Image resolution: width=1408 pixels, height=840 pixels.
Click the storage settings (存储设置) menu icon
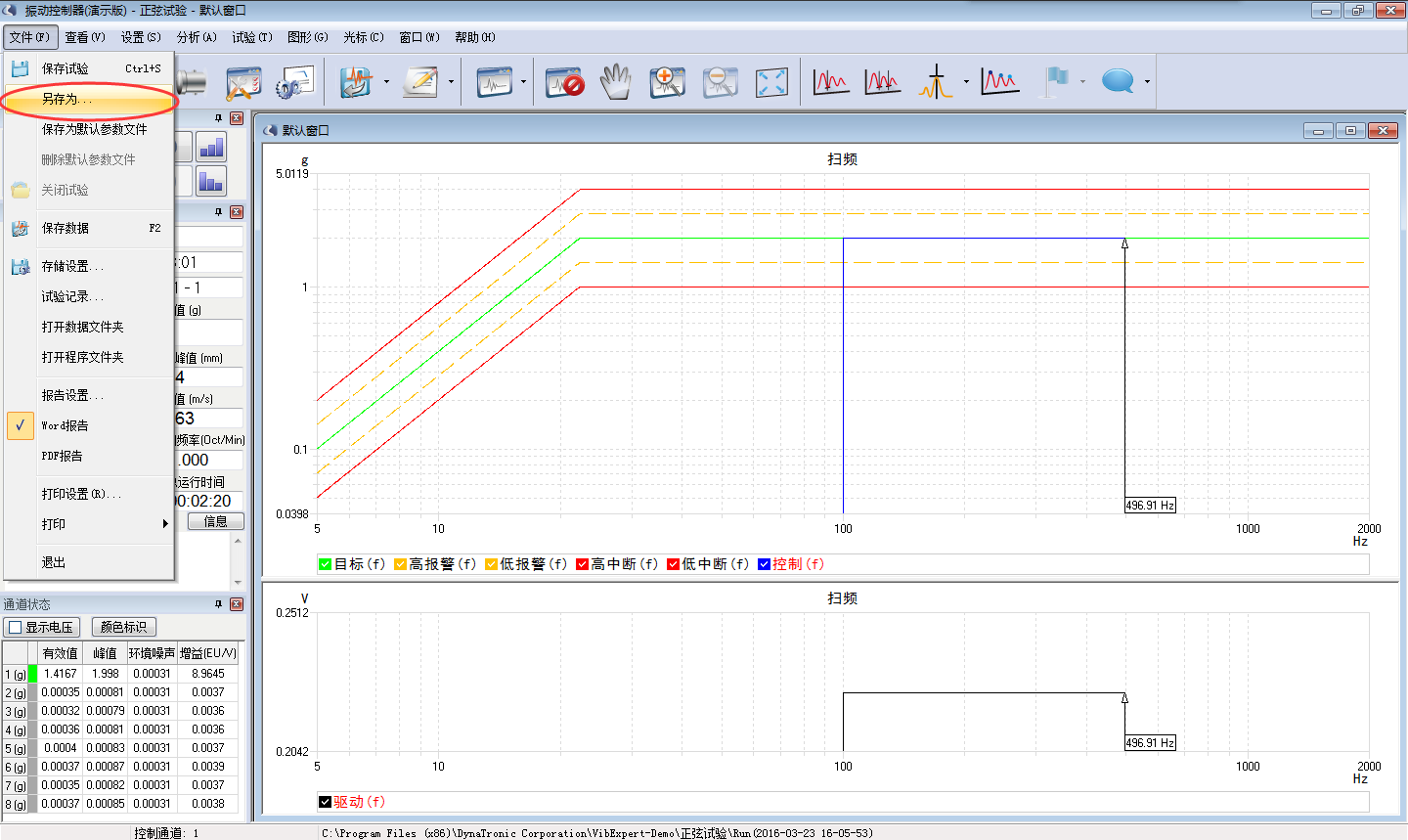tap(20, 266)
